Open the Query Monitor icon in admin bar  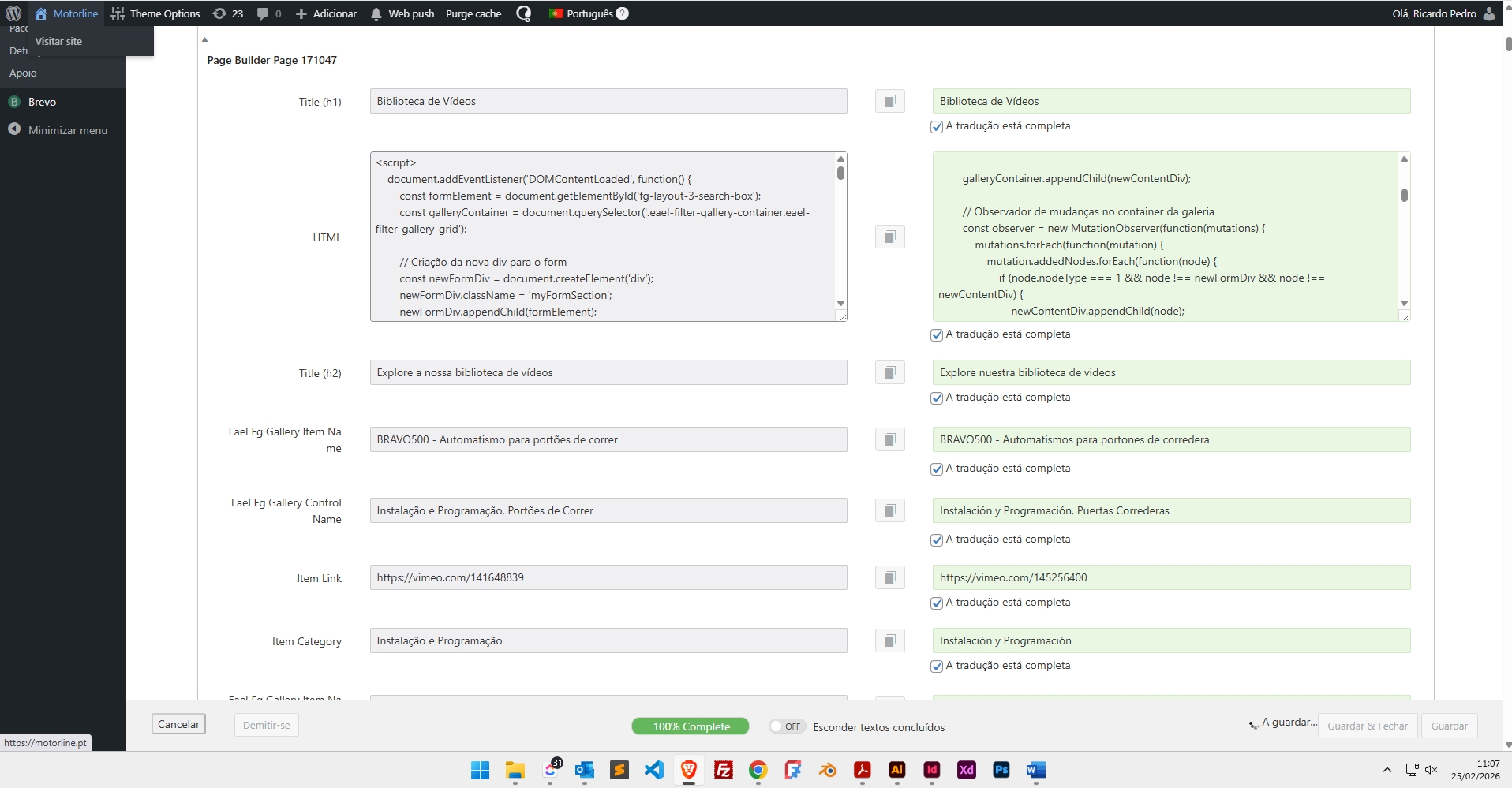(x=523, y=13)
